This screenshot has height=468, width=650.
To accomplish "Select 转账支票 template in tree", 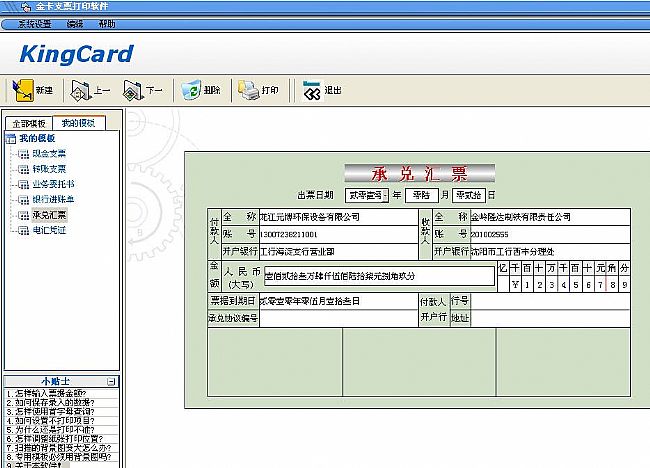I will pos(48,169).
